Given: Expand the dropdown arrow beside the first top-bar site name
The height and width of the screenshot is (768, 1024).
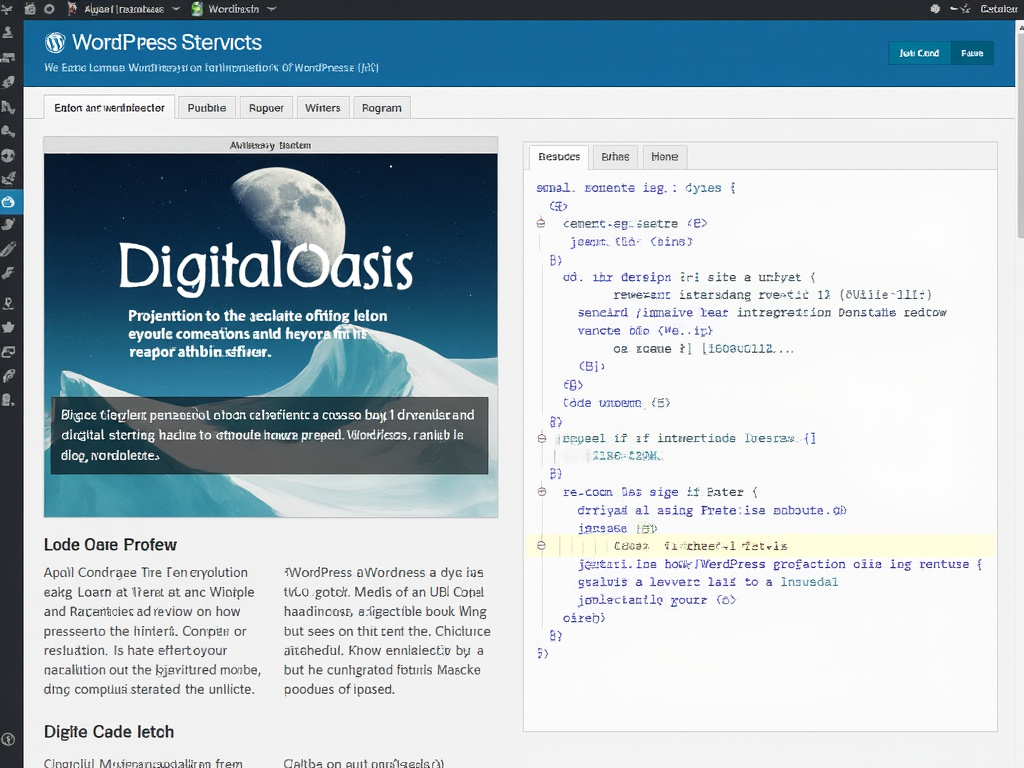Looking at the screenshot, I should point(176,9).
